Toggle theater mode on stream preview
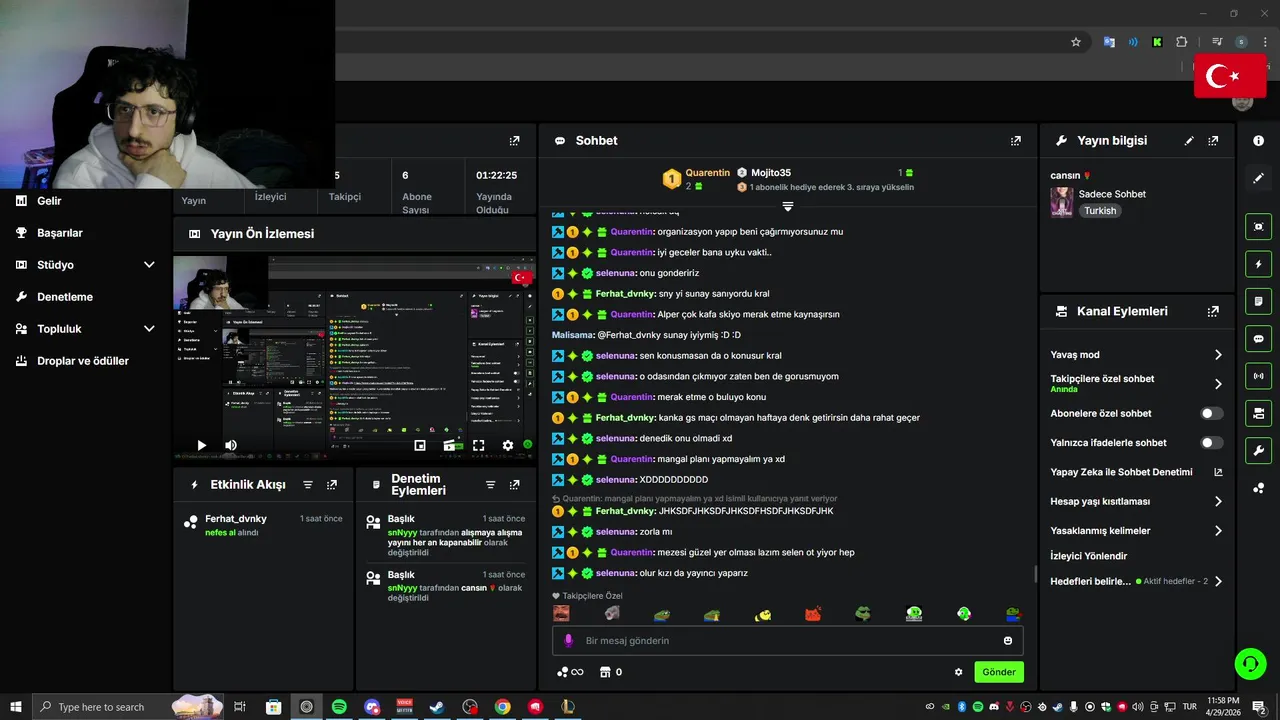 point(450,445)
